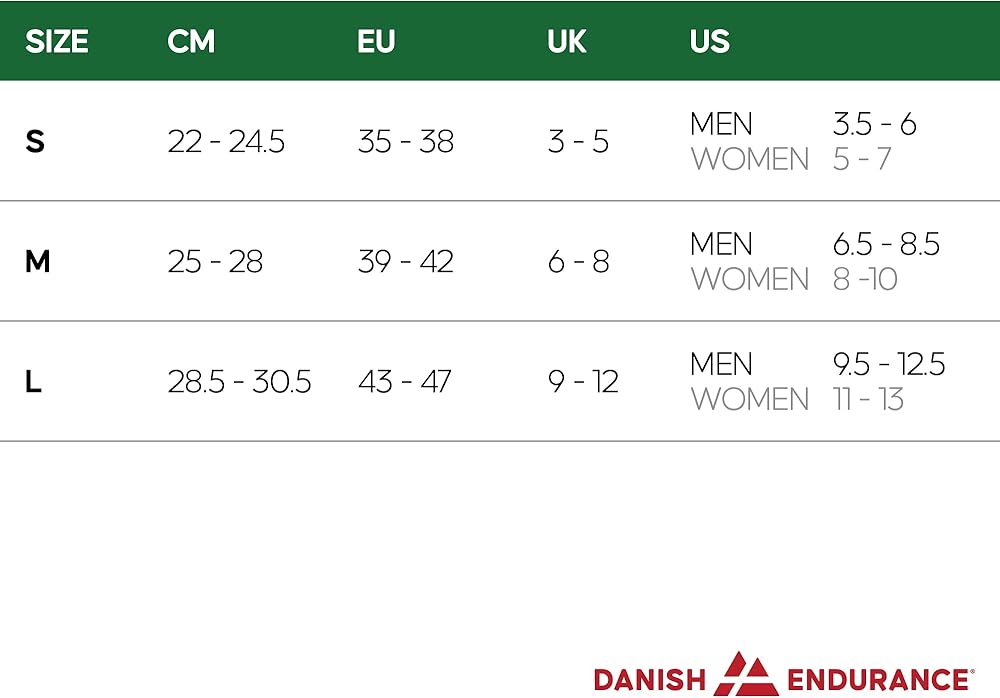
Task: Select the size S row label
Action: (x=35, y=142)
